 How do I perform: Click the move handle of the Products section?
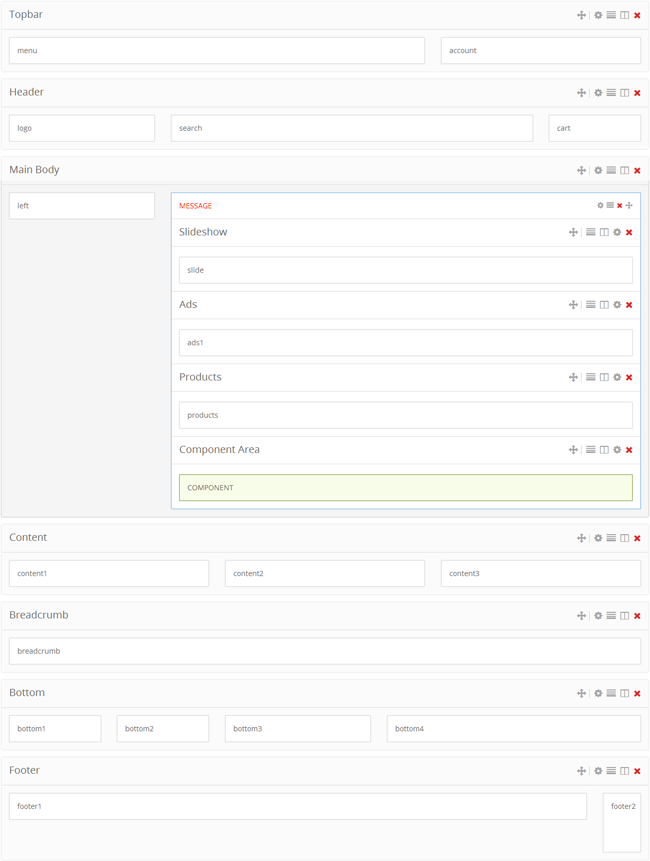[x=573, y=377]
